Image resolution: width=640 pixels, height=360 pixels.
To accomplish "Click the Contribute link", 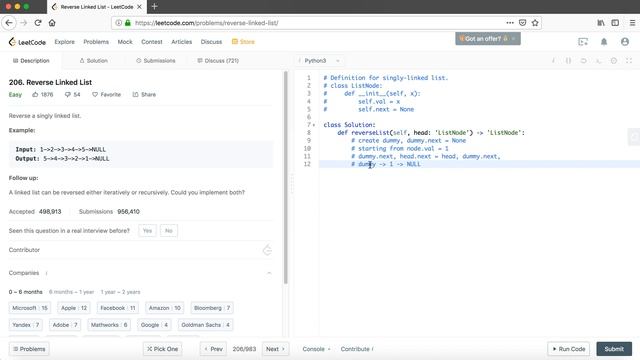I will [357, 349].
